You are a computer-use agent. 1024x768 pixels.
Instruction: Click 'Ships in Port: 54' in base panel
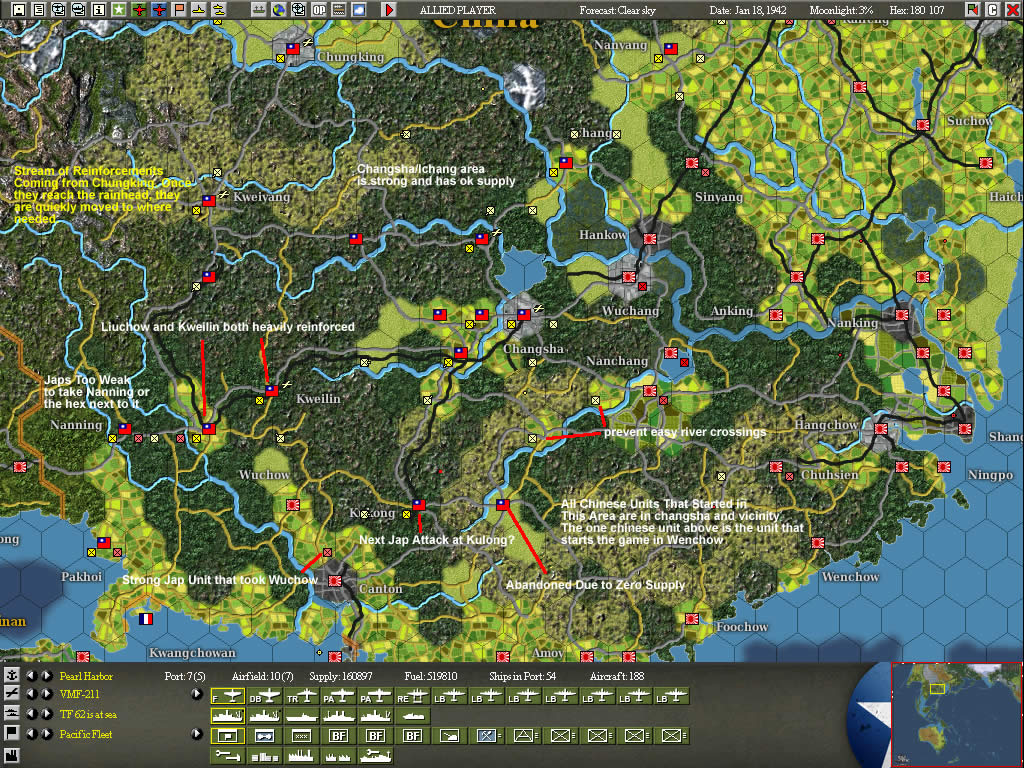point(522,676)
